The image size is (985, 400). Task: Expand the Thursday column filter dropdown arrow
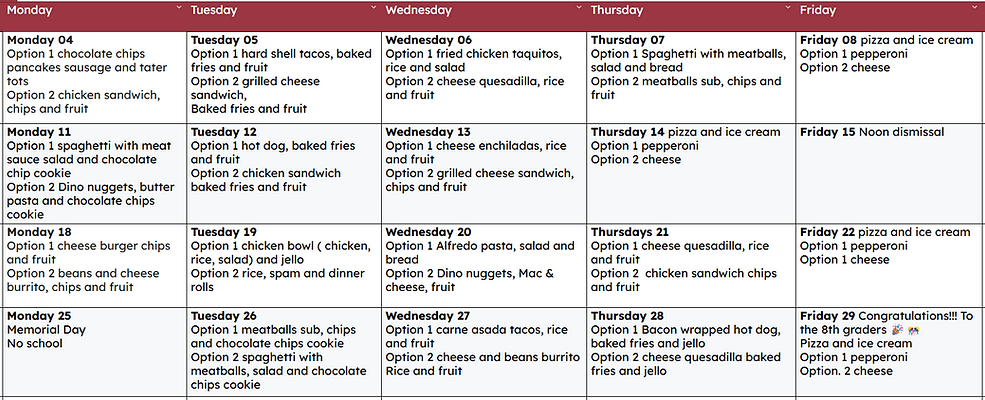click(788, 8)
